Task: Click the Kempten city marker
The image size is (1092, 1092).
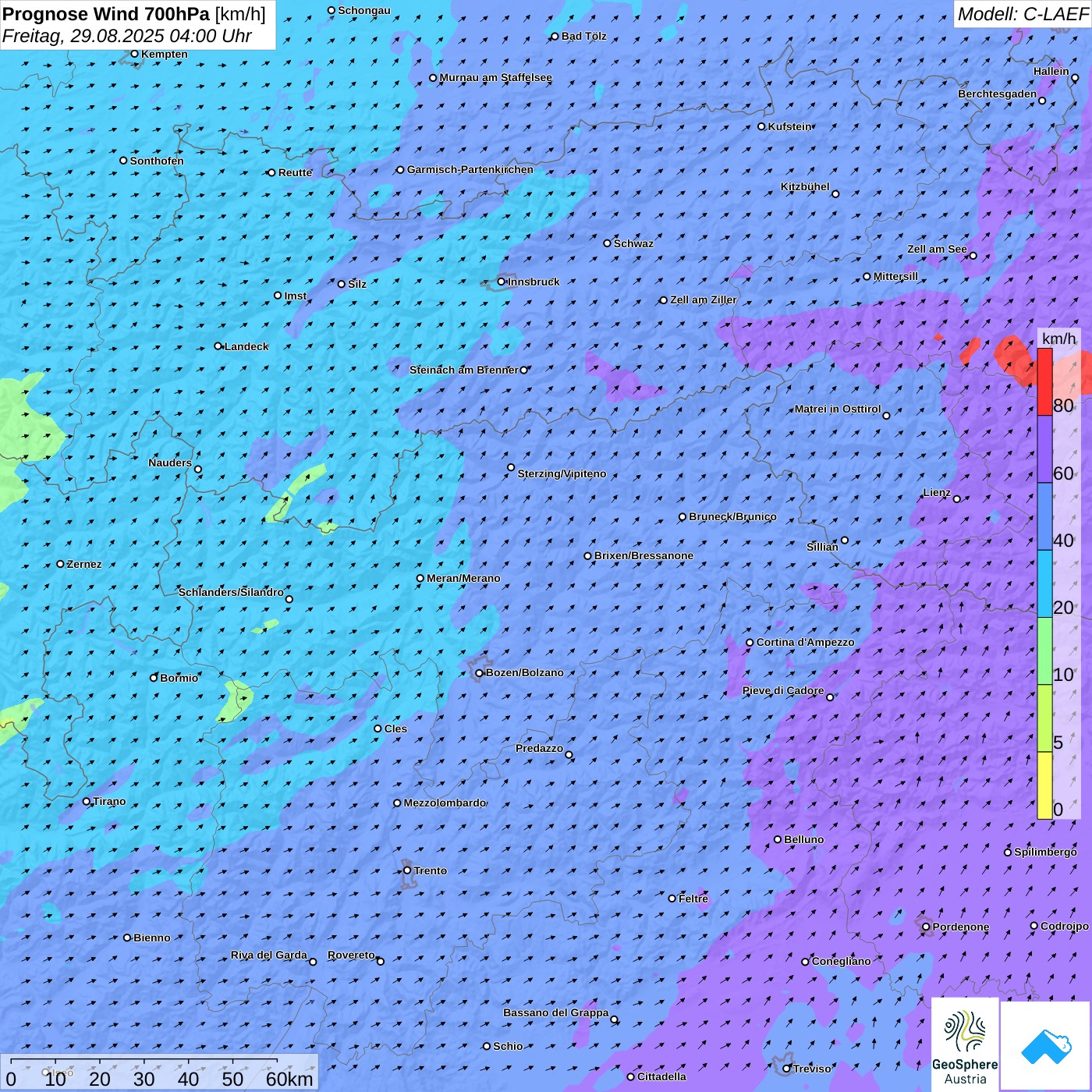Action: coord(134,54)
